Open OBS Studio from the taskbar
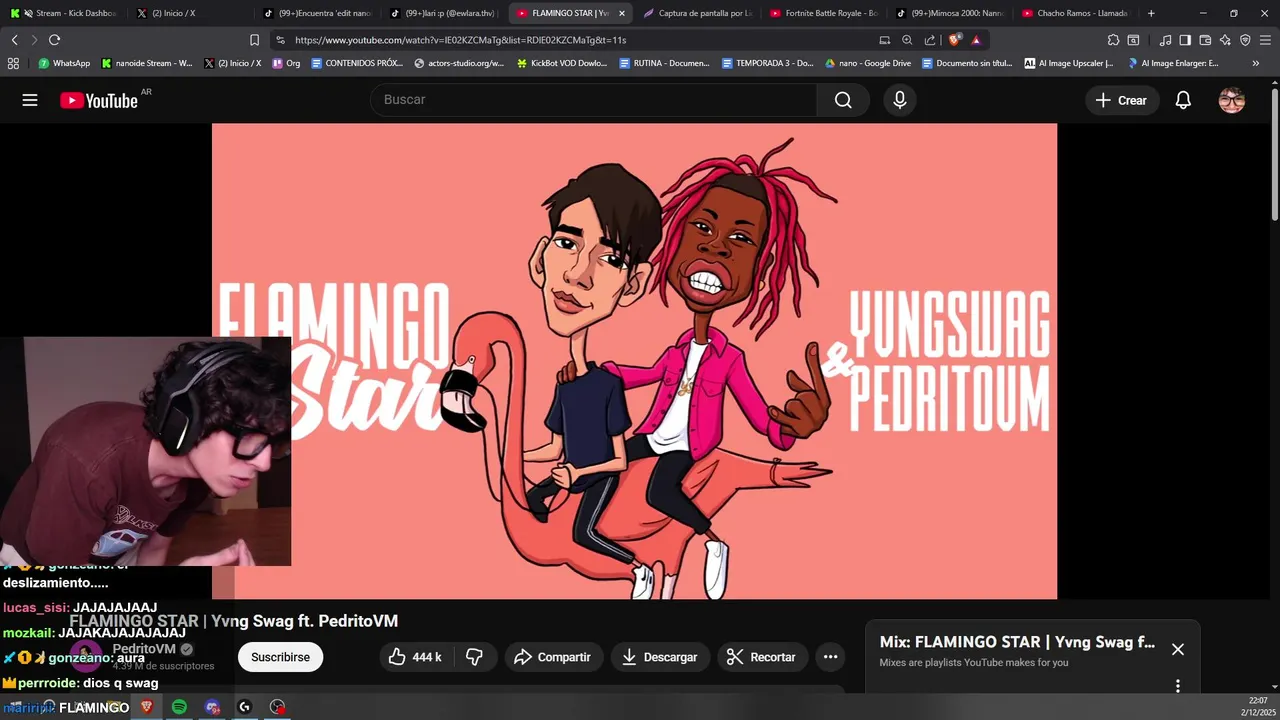1280x720 pixels. click(x=277, y=707)
